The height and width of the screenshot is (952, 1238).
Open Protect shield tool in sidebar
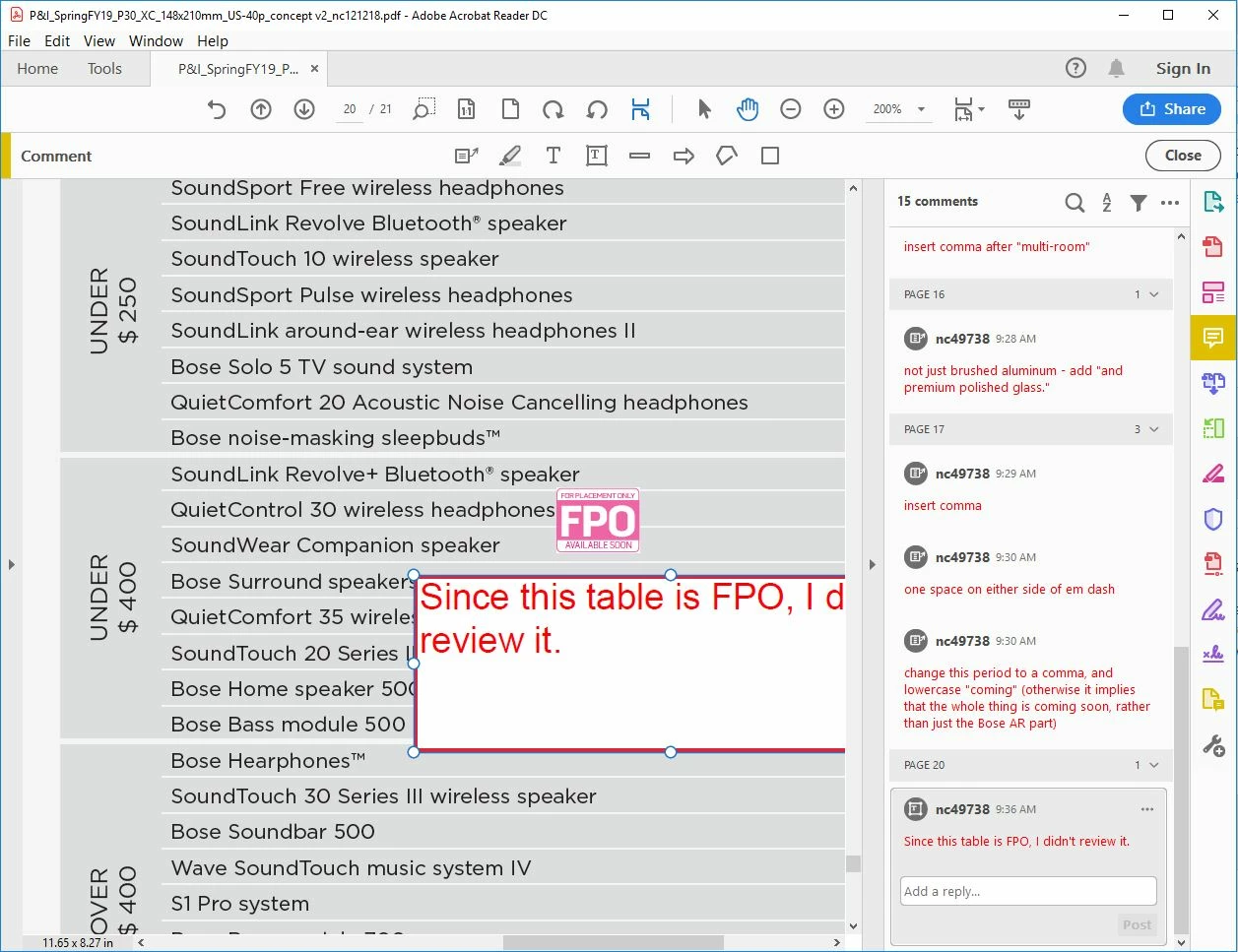1213,519
